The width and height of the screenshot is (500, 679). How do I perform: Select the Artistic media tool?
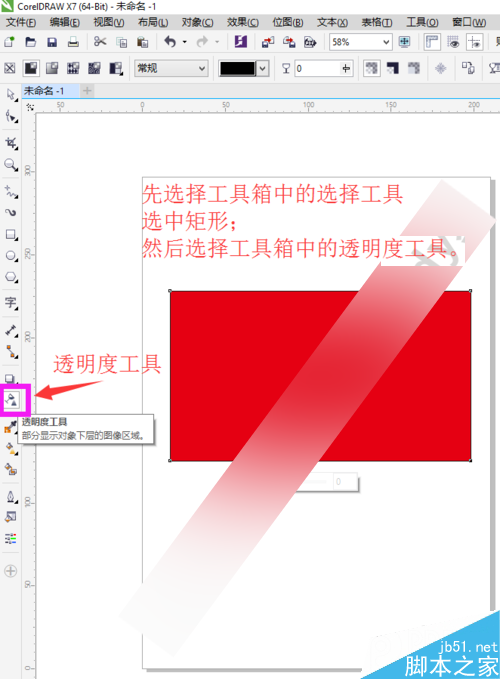pos(11,213)
